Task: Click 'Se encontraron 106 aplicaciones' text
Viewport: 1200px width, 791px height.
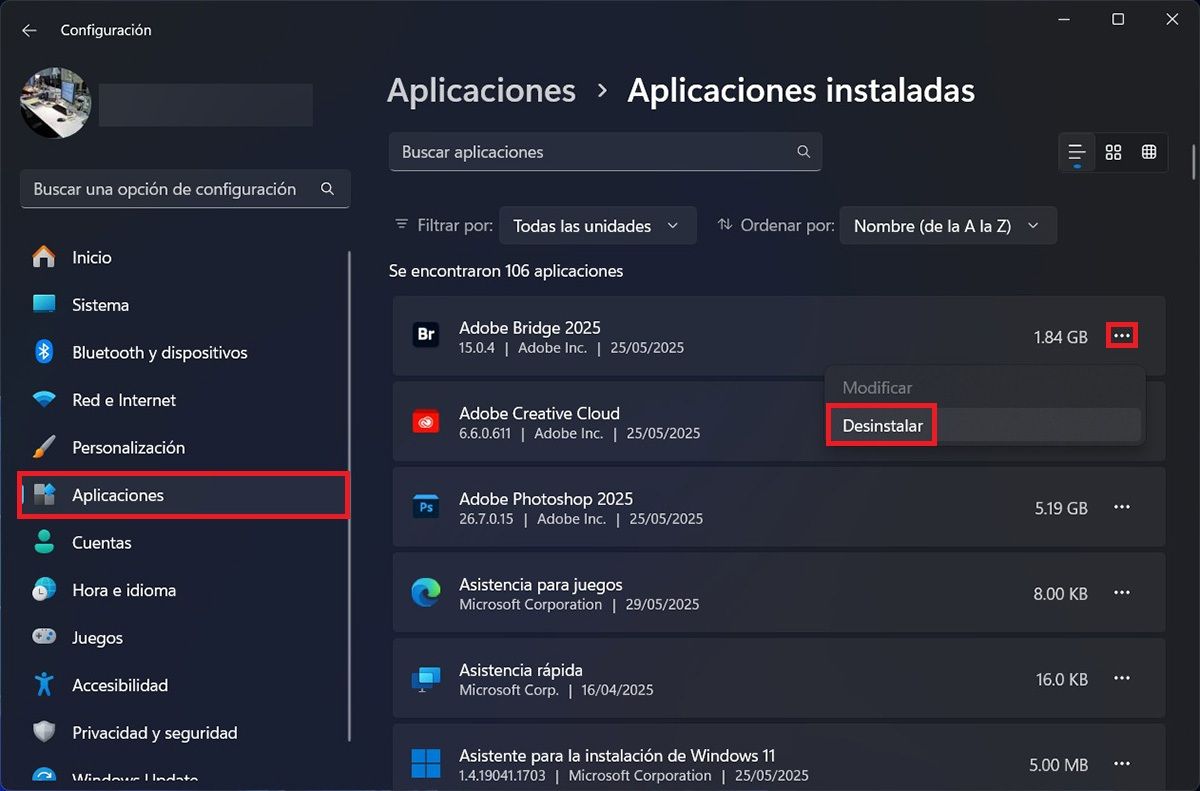Action: [506, 271]
